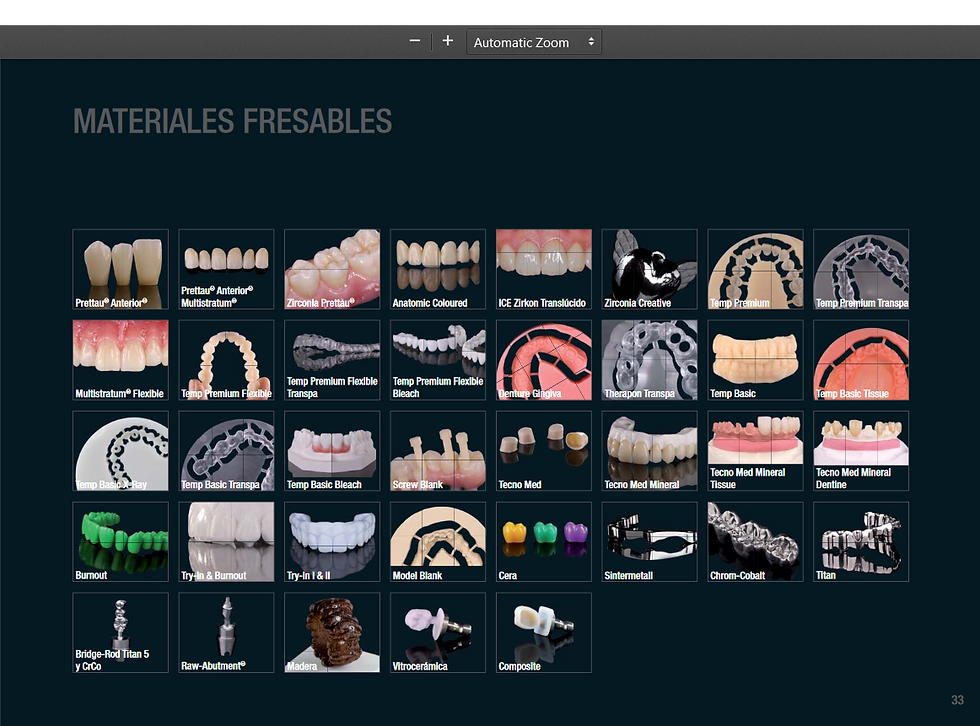Open the Tecno Med Mineral Tissue thumbnail
The image size is (980, 726).
(x=756, y=451)
